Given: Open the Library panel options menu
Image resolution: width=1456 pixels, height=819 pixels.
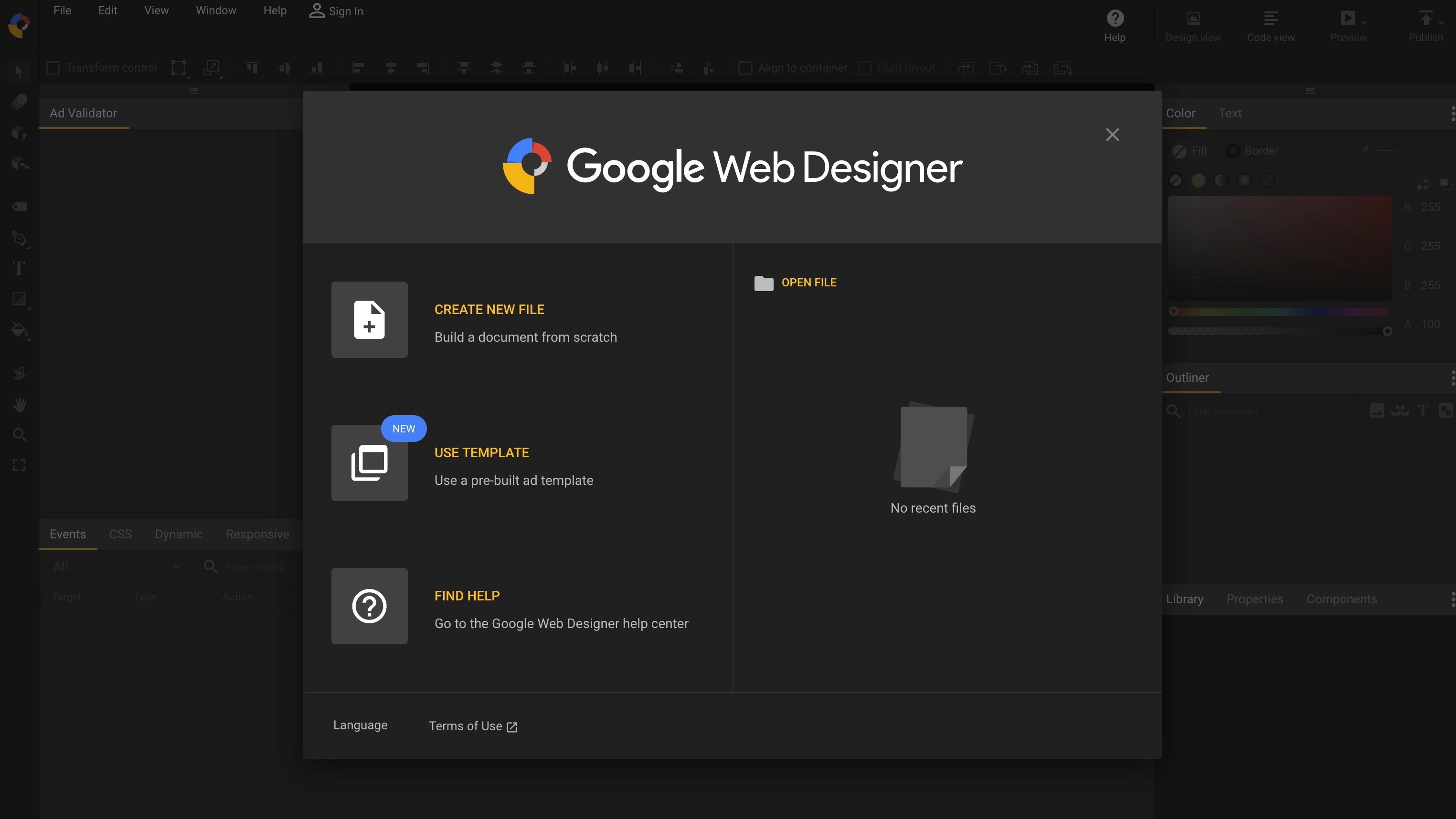Looking at the screenshot, I should 1453,599.
